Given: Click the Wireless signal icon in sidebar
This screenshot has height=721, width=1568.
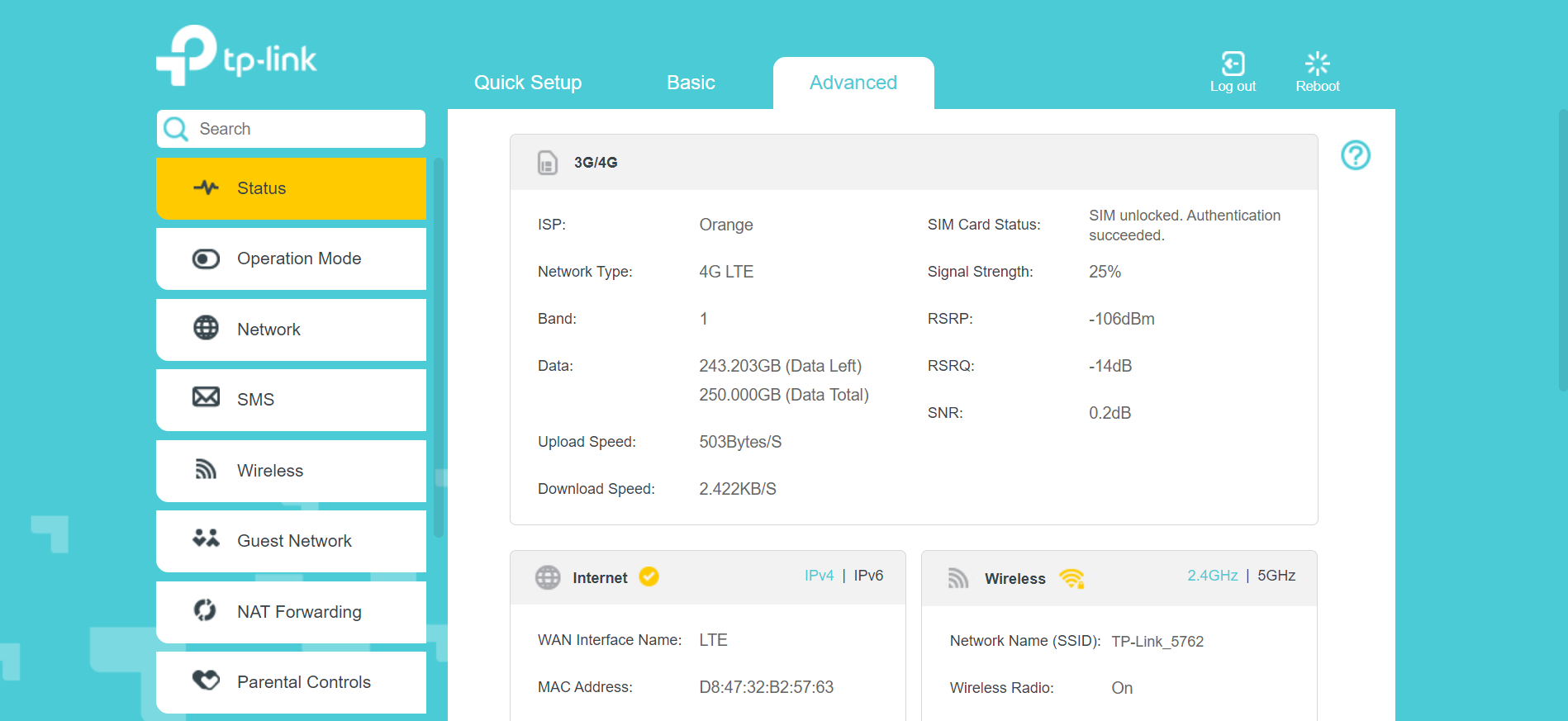Looking at the screenshot, I should point(206,470).
